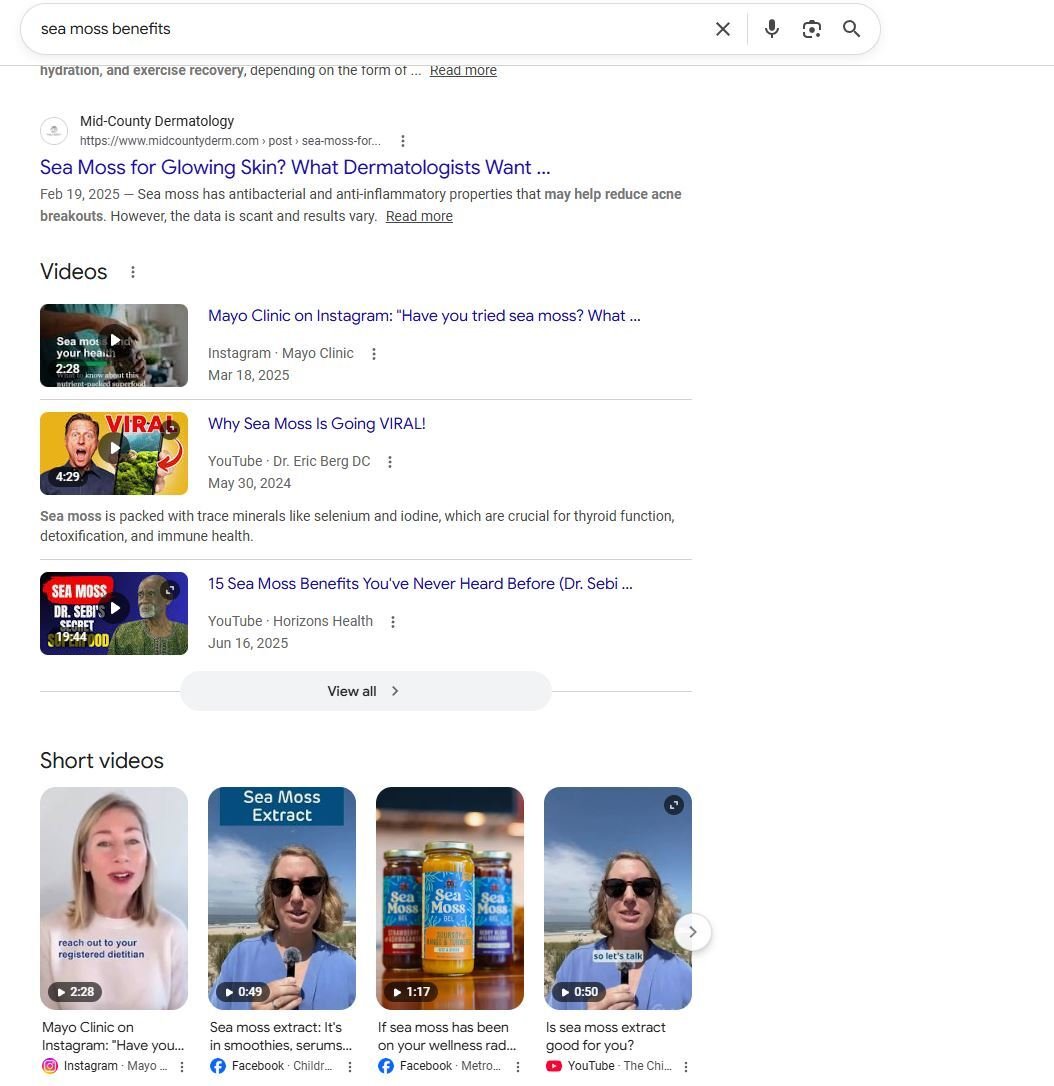The height and width of the screenshot is (1086, 1054).
Task: Start voice search with microphone icon
Action: 771,29
